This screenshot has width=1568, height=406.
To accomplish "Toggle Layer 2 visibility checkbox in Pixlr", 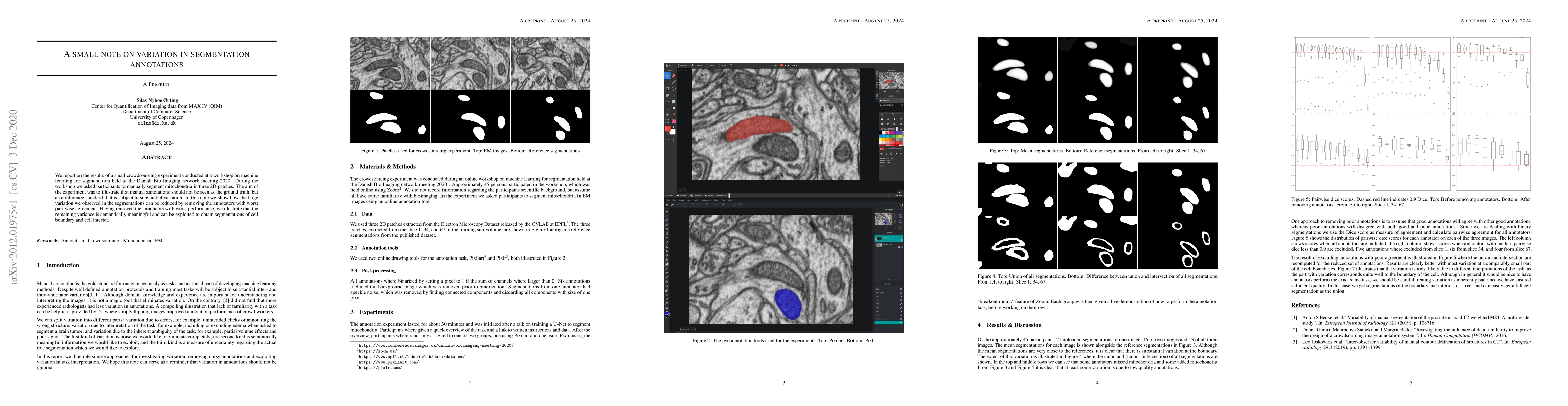I will (902, 241).
